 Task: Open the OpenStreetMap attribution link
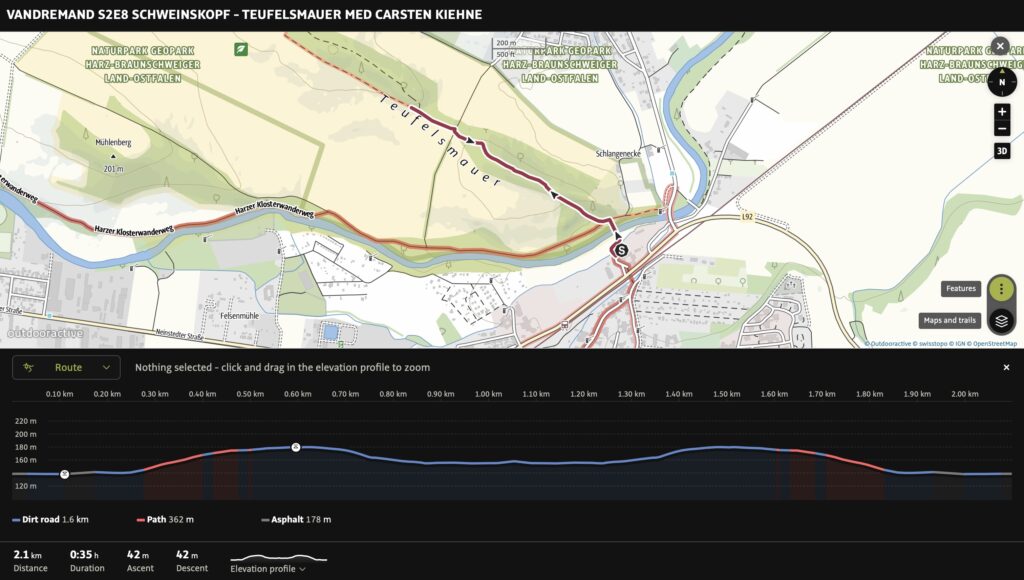click(993, 344)
